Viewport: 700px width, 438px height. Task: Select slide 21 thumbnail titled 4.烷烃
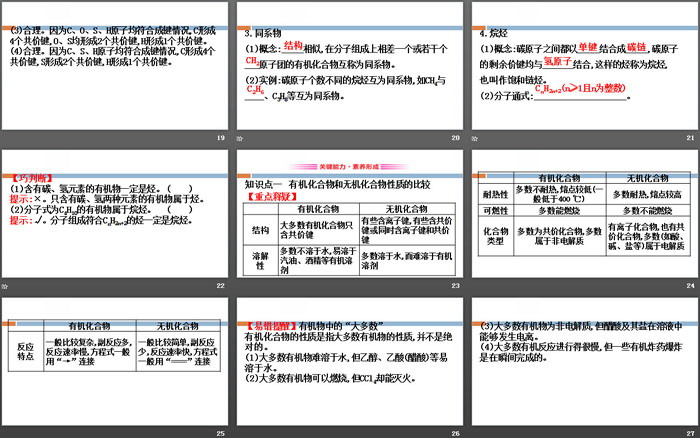[x=585, y=66]
